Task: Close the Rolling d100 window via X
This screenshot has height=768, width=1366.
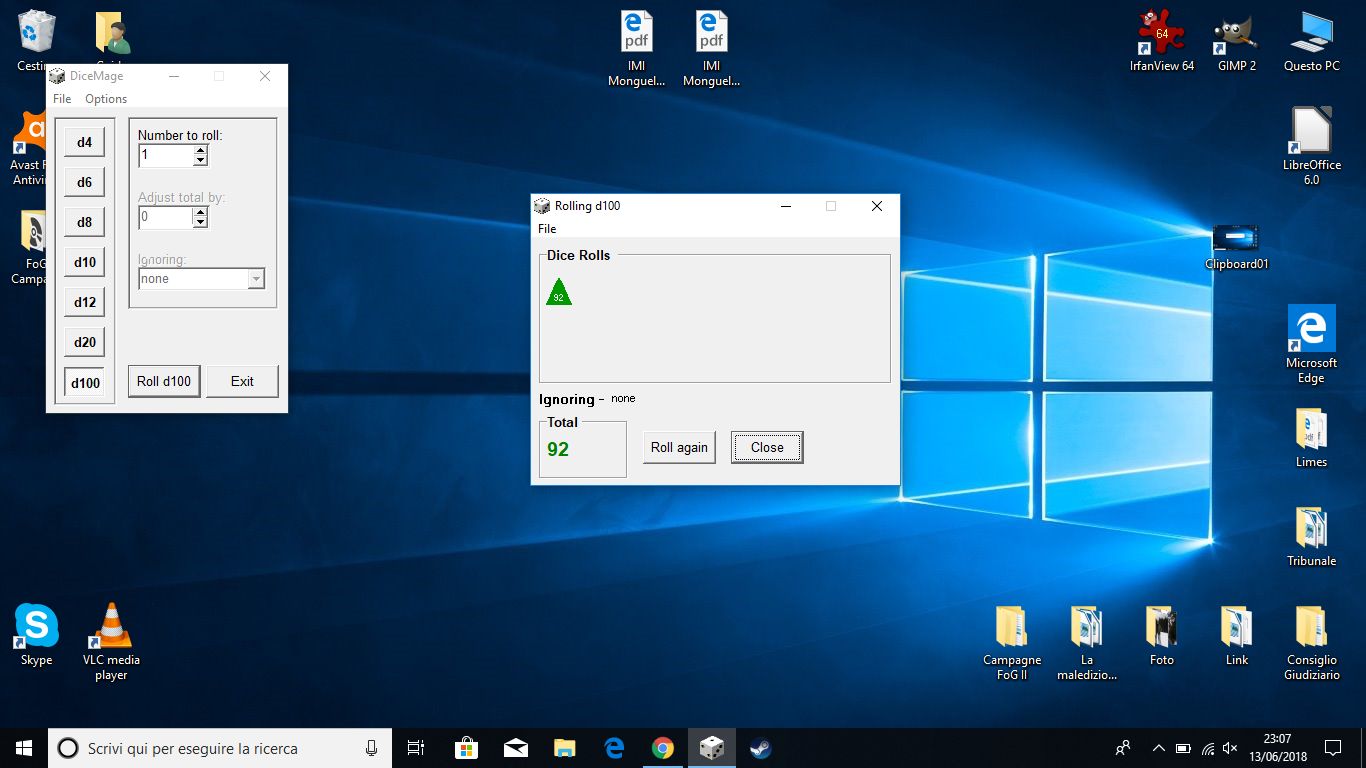Action: tap(877, 206)
